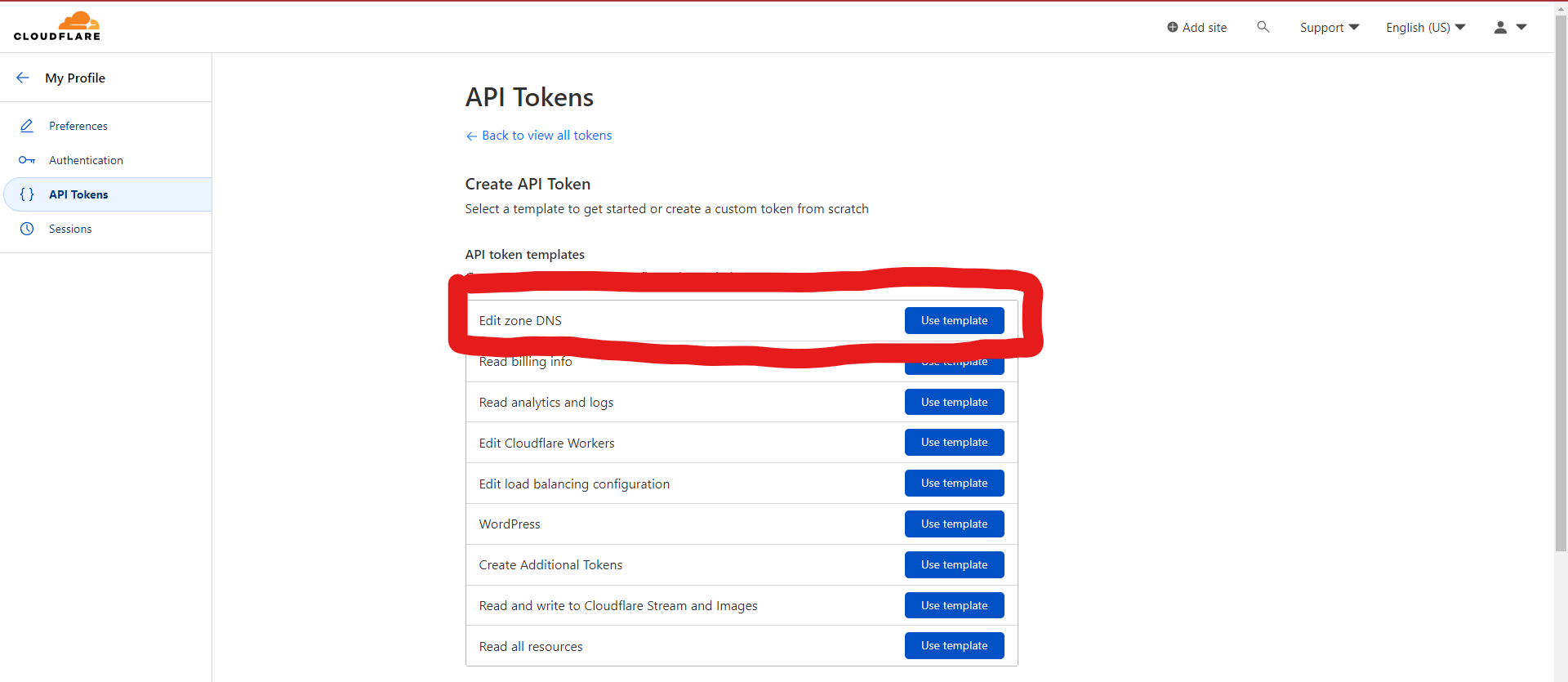Open the Sessions sidebar item

tap(70, 229)
